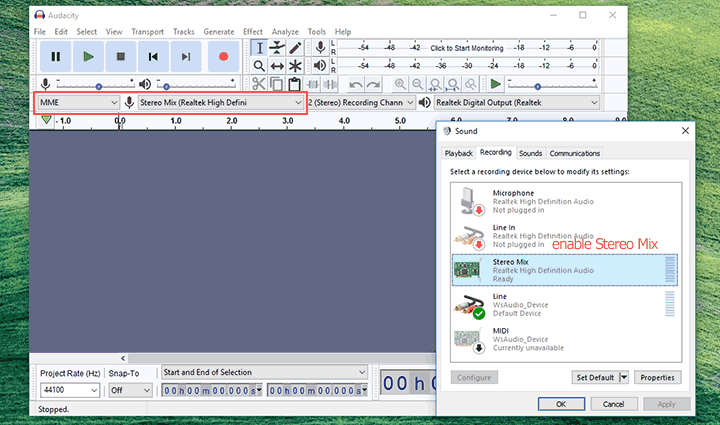Choose the Zoom magnifier tool

[258, 66]
